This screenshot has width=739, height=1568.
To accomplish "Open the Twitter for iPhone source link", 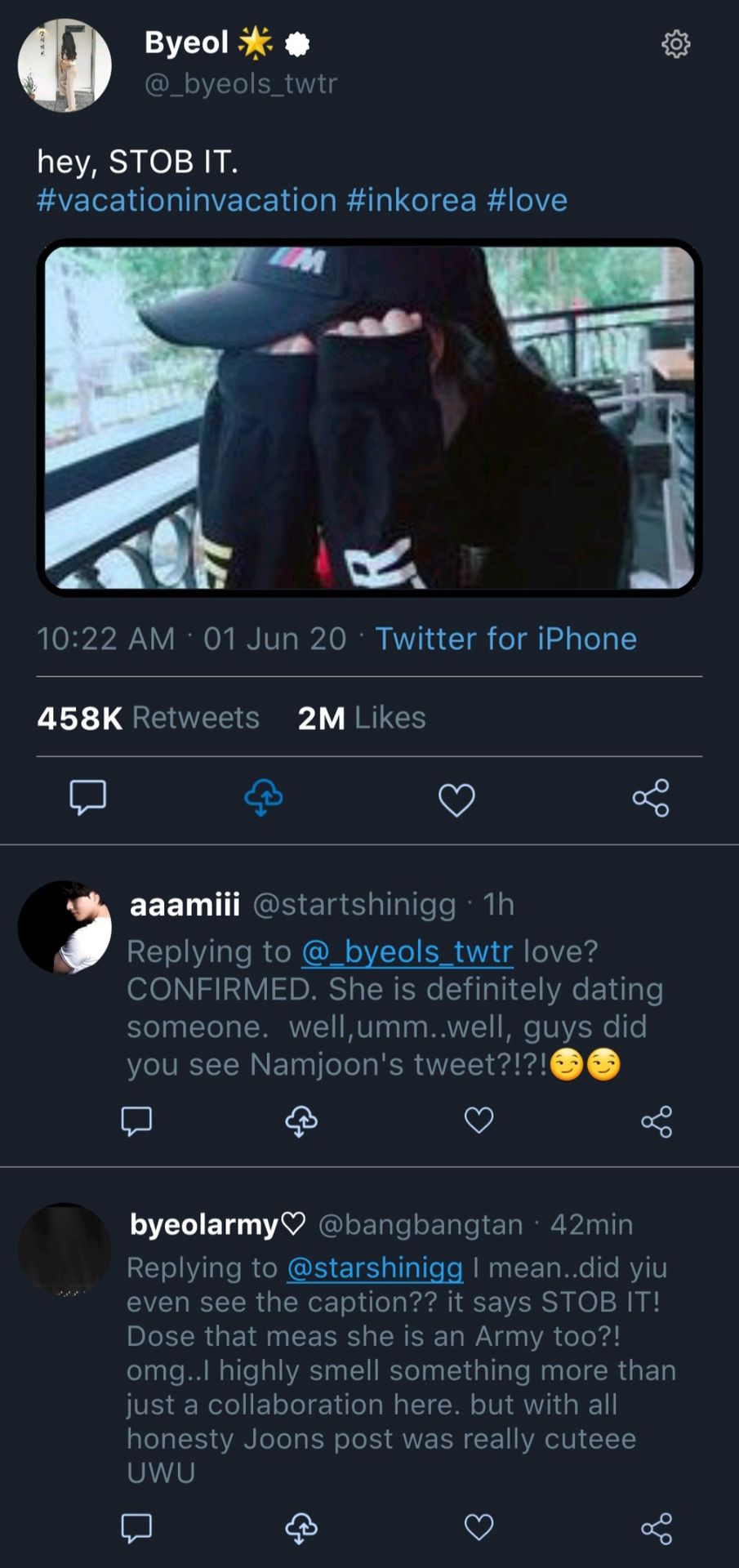I will pos(506,639).
